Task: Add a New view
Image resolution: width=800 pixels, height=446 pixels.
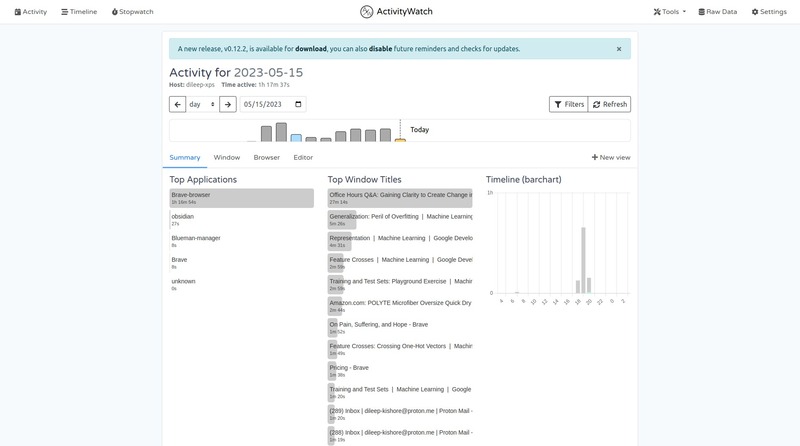Action: click(611, 158)
